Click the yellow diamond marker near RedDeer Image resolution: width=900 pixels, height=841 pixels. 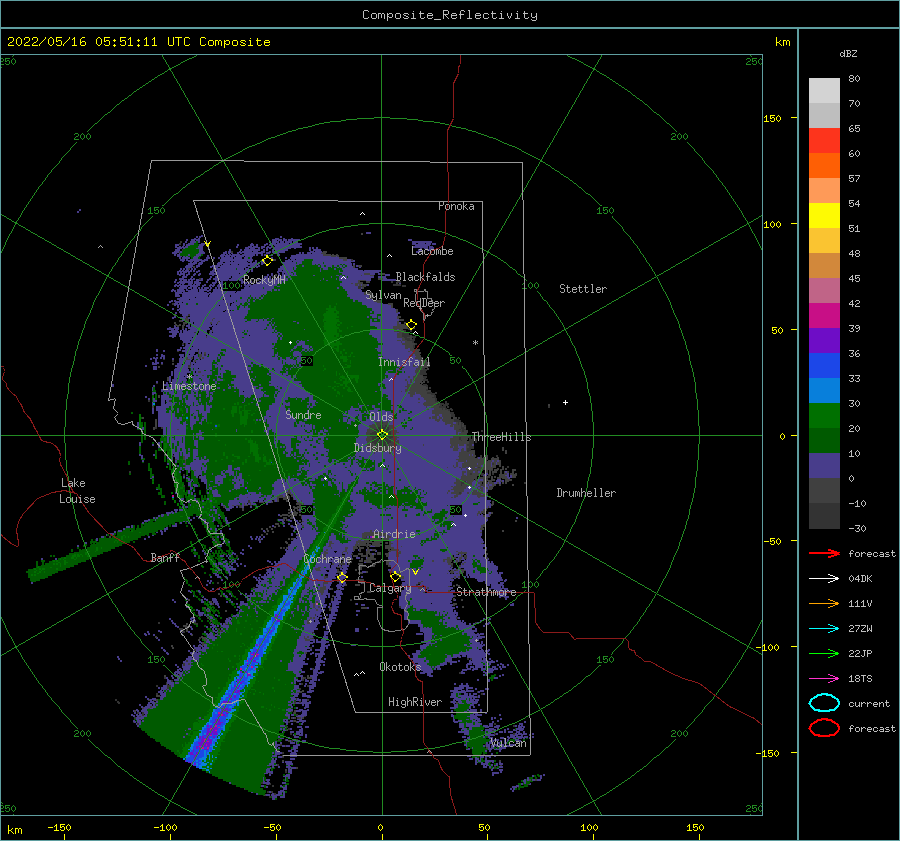(x=412, y=325)
